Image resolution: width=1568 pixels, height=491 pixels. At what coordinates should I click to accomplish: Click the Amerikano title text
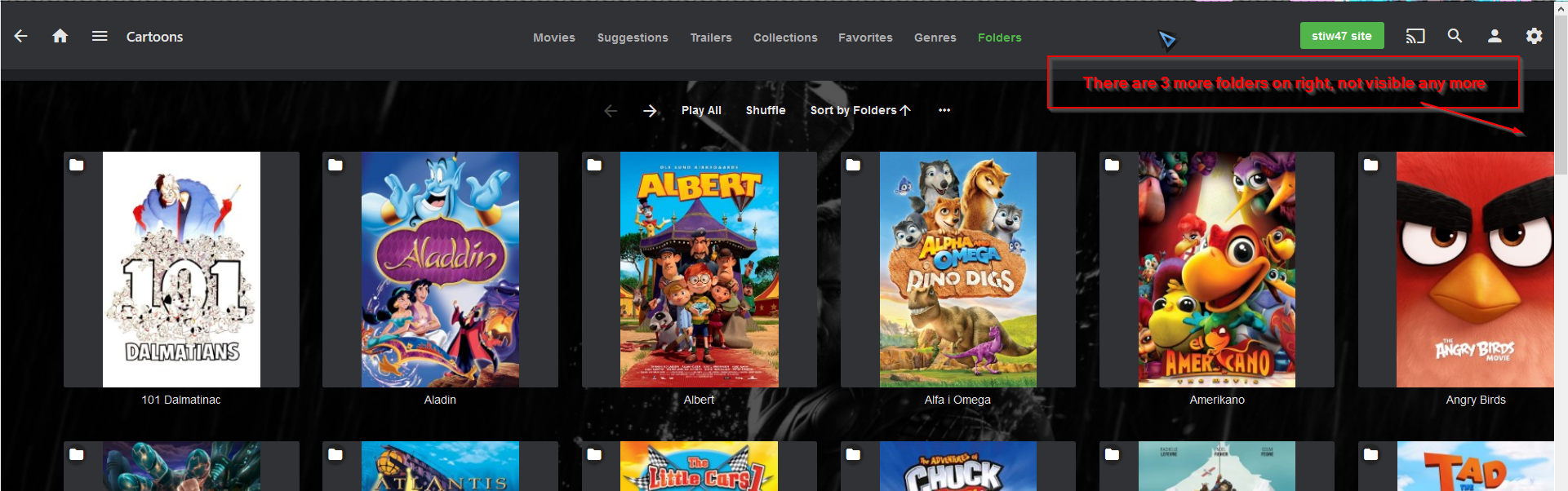(1217, 400)
